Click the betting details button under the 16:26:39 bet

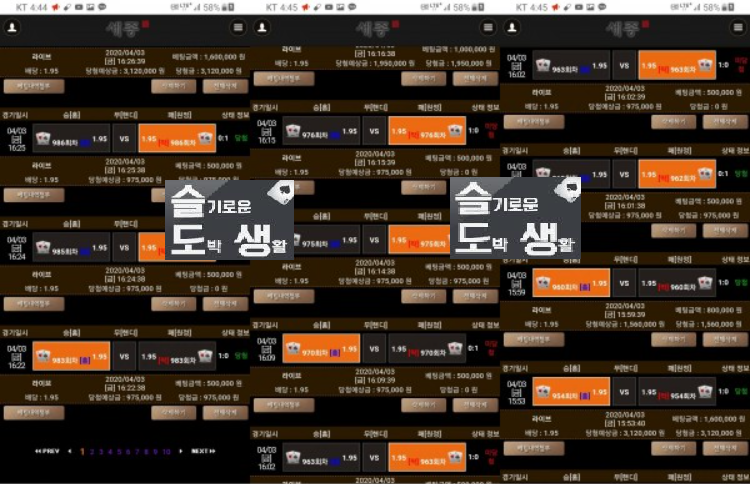pos(33,87)
